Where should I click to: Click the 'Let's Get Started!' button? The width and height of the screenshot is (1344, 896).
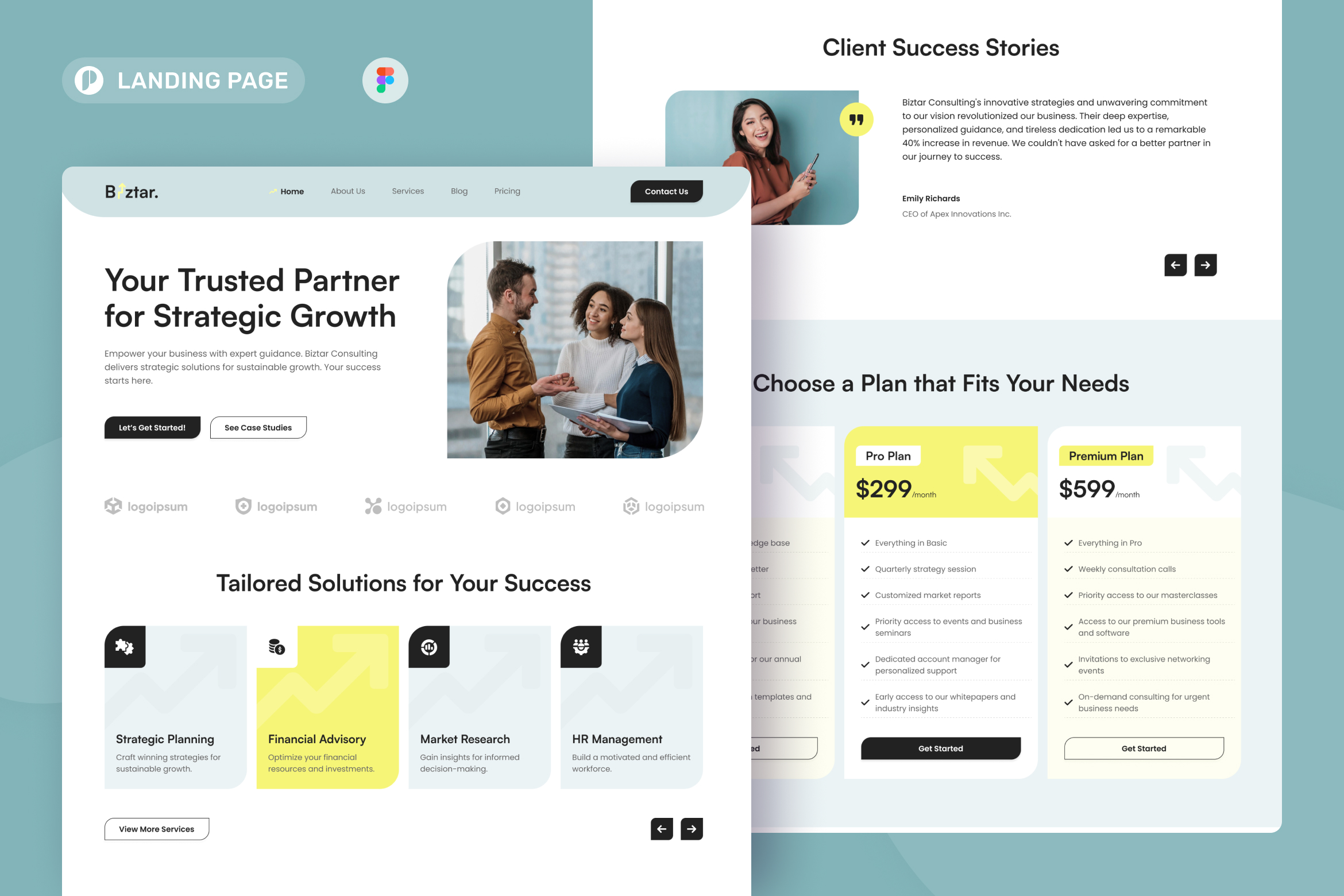(x=152, y=427)
